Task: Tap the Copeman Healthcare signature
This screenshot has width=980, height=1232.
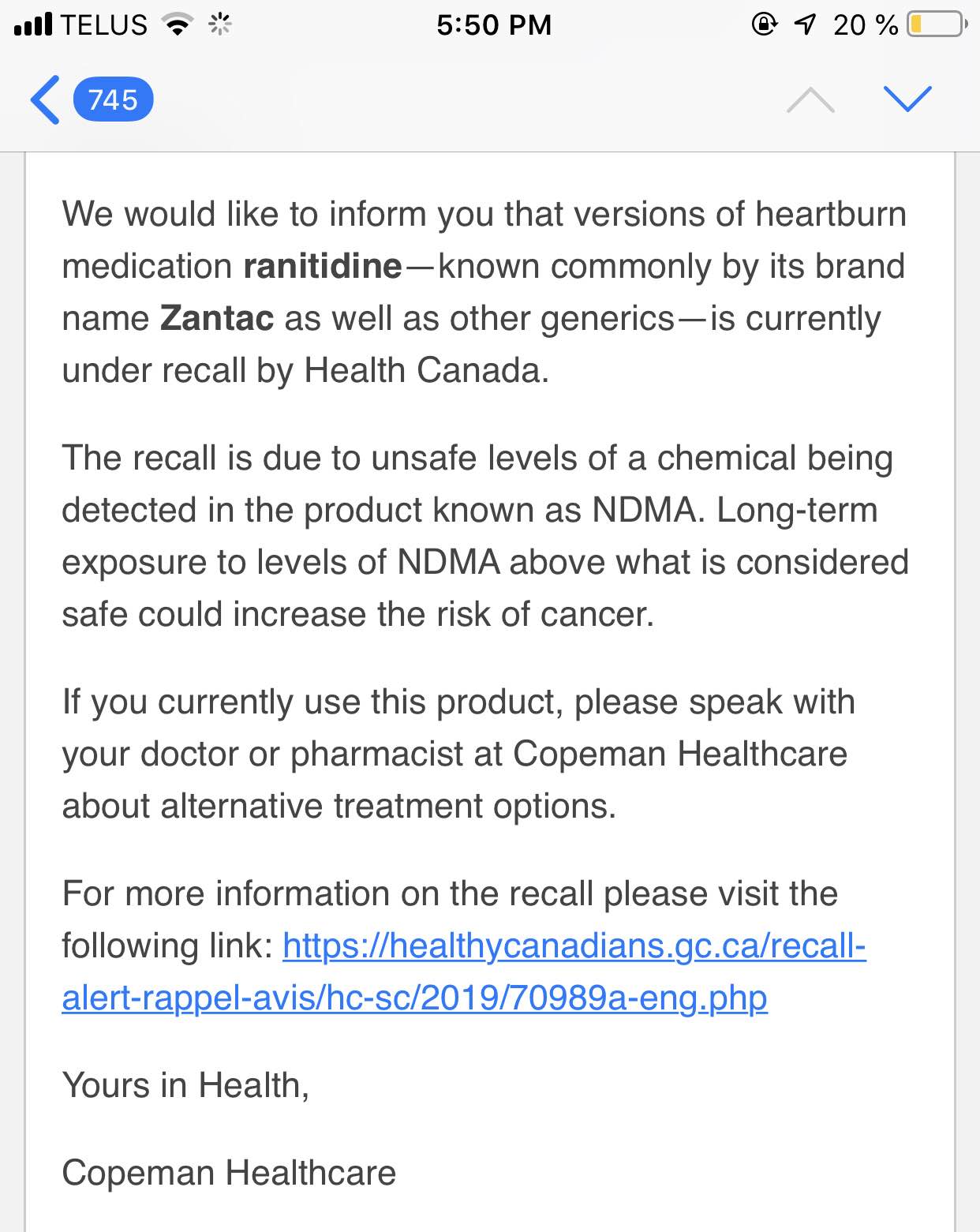Action: click(x=229, y=1173)
